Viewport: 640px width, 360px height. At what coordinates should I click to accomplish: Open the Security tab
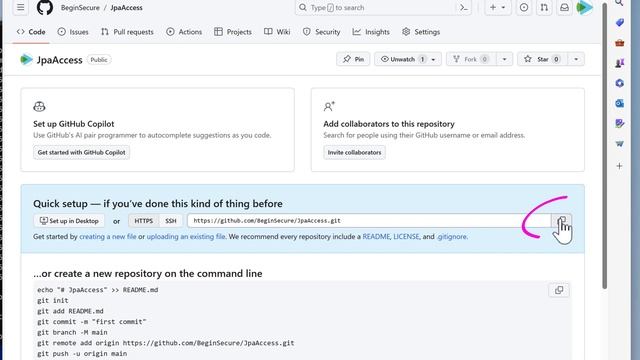(322, 32)
